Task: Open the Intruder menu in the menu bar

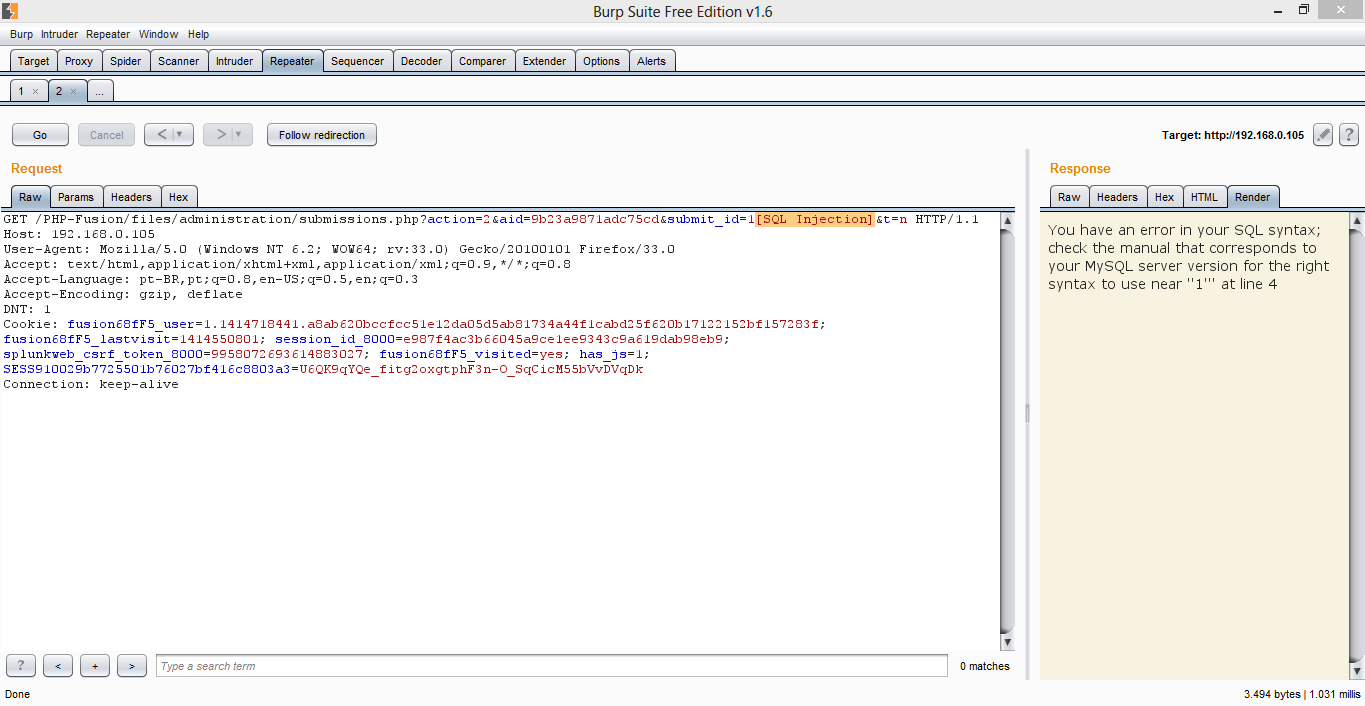Action: (59, 34)
